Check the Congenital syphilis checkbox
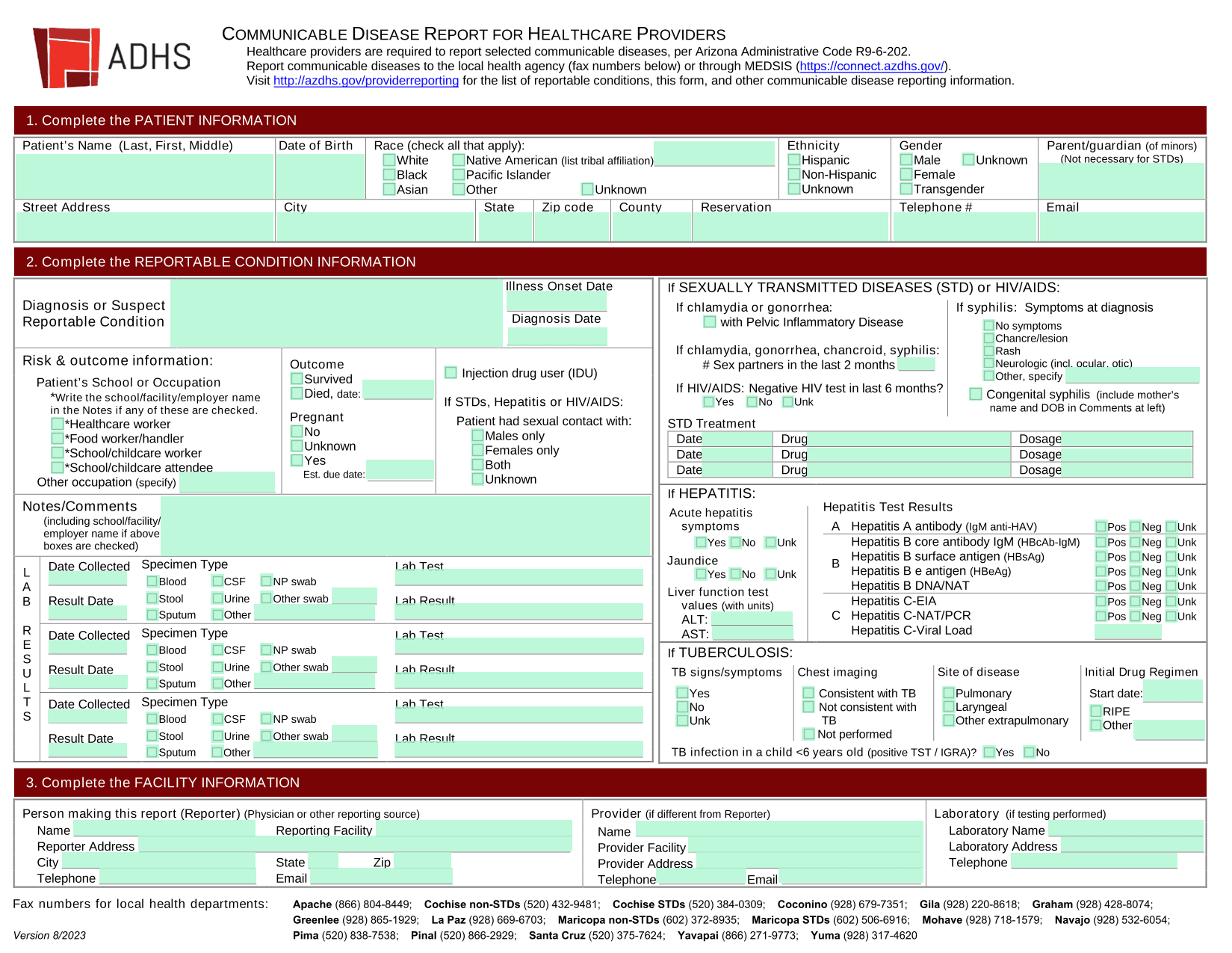 click(976, 394)
